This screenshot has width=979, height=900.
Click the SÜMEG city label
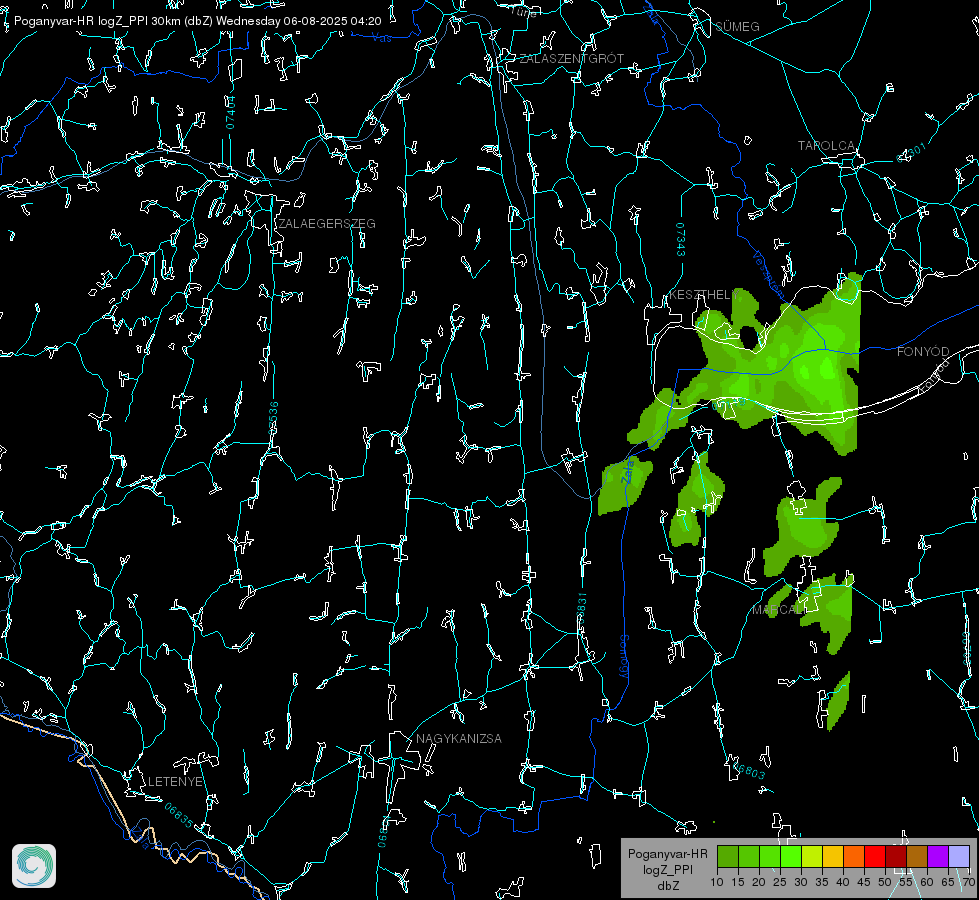737,26
